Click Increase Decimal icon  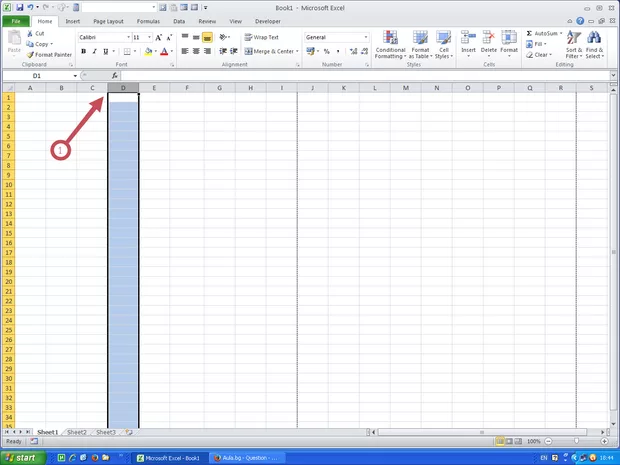point(353,51)
